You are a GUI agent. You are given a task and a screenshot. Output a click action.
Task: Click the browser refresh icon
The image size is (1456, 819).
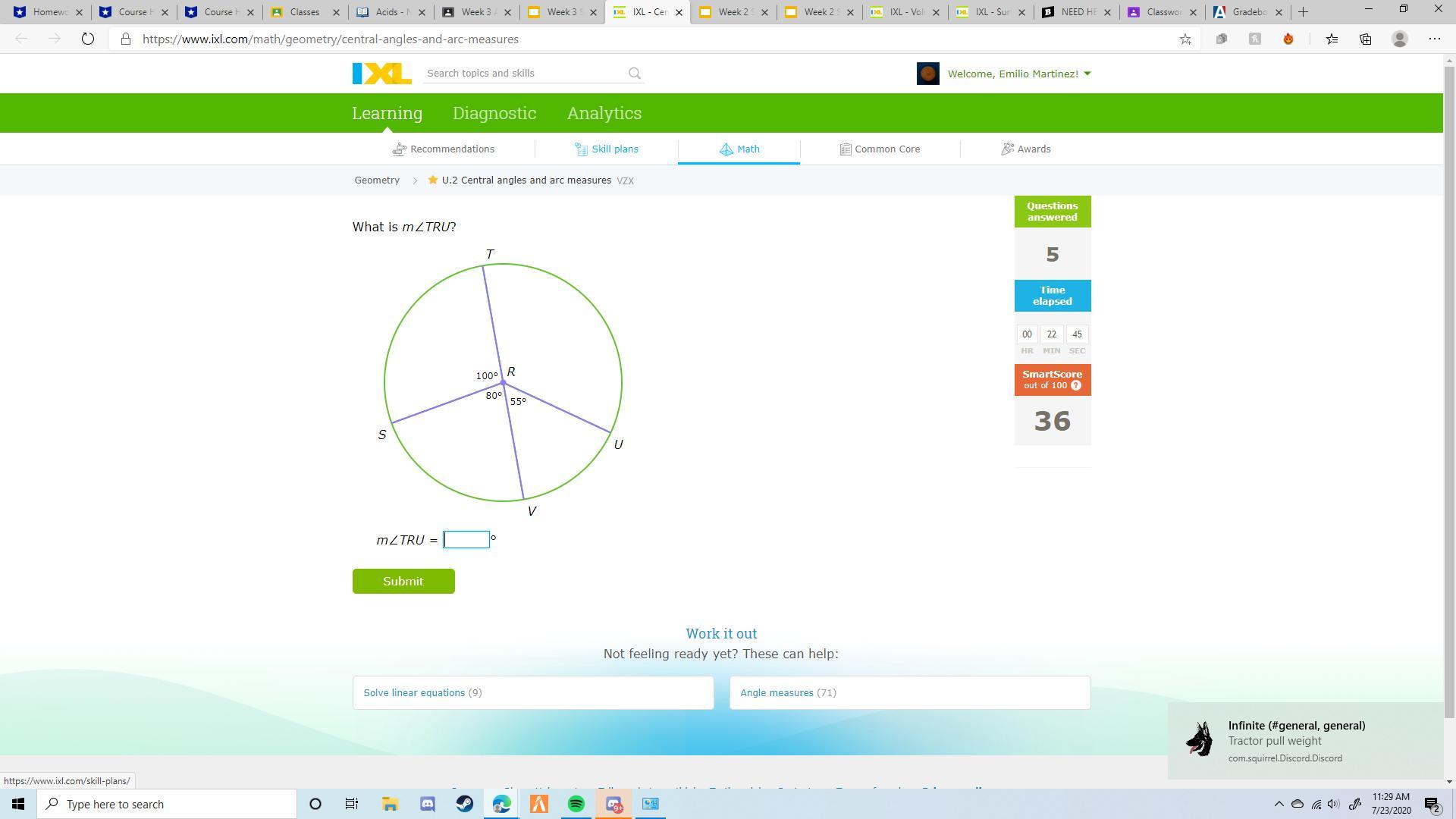coord(88,39)
